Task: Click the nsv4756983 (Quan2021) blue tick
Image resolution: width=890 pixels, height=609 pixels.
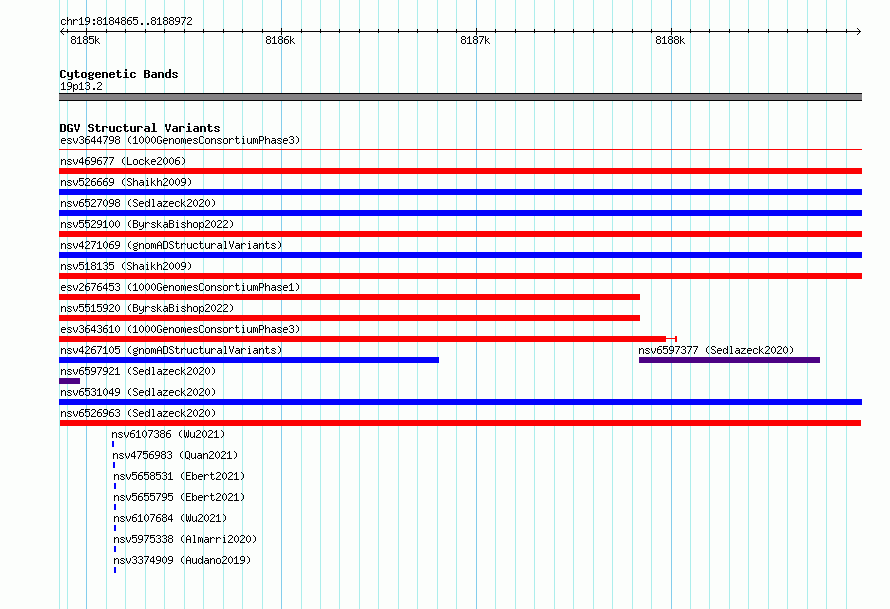Action: [114, 465]
